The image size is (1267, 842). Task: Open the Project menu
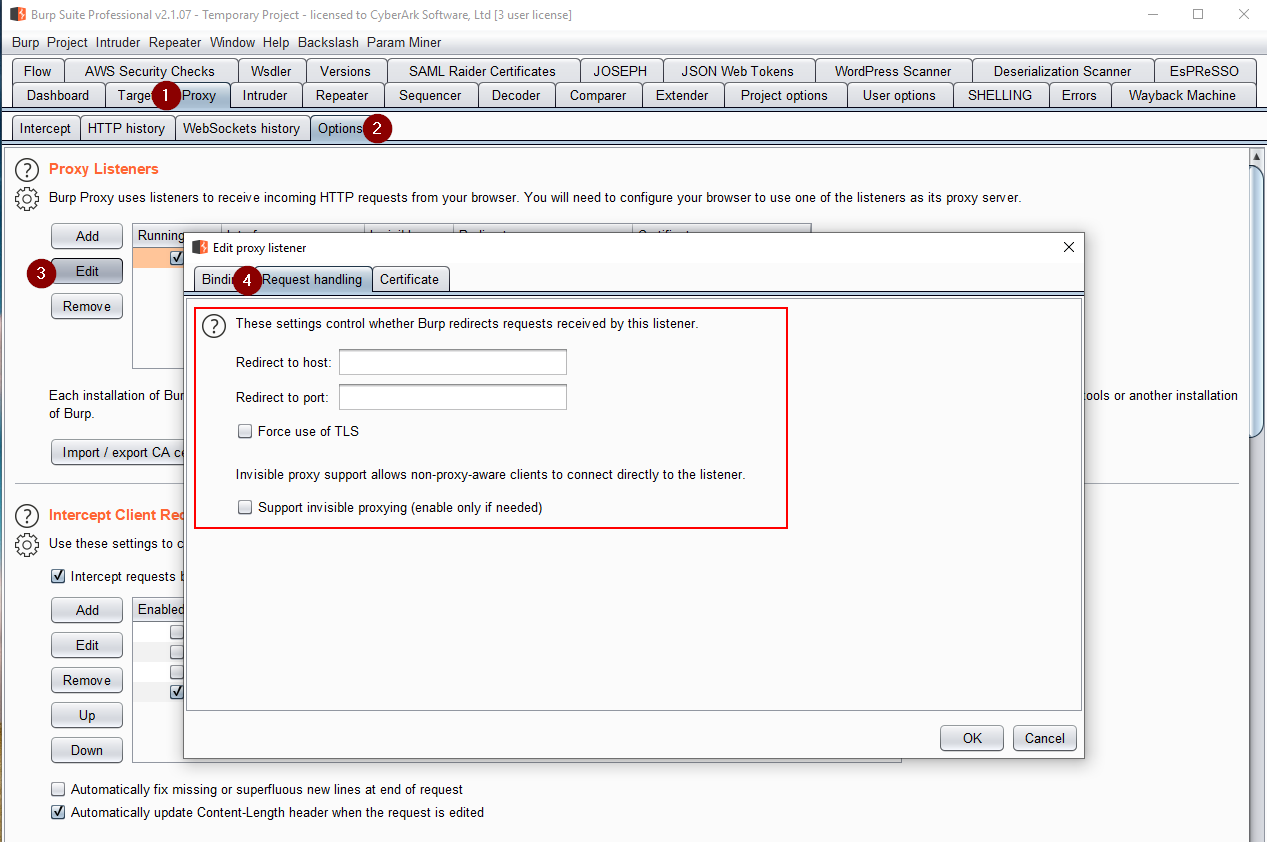tap(68, 43)
